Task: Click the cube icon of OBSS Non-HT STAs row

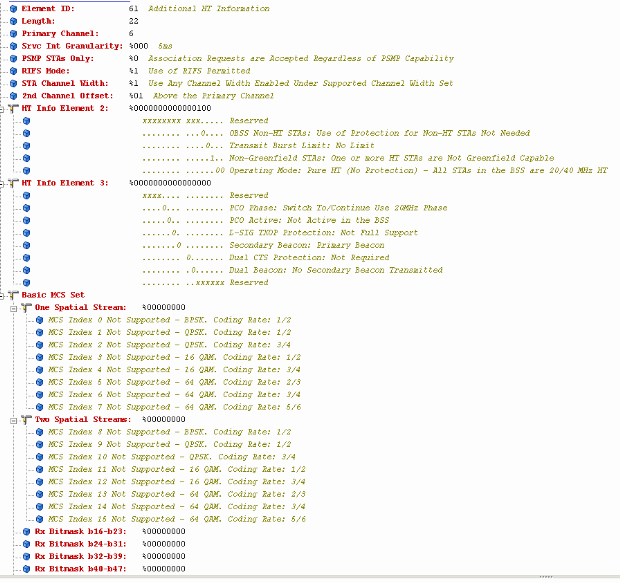Action: [26, 133]
